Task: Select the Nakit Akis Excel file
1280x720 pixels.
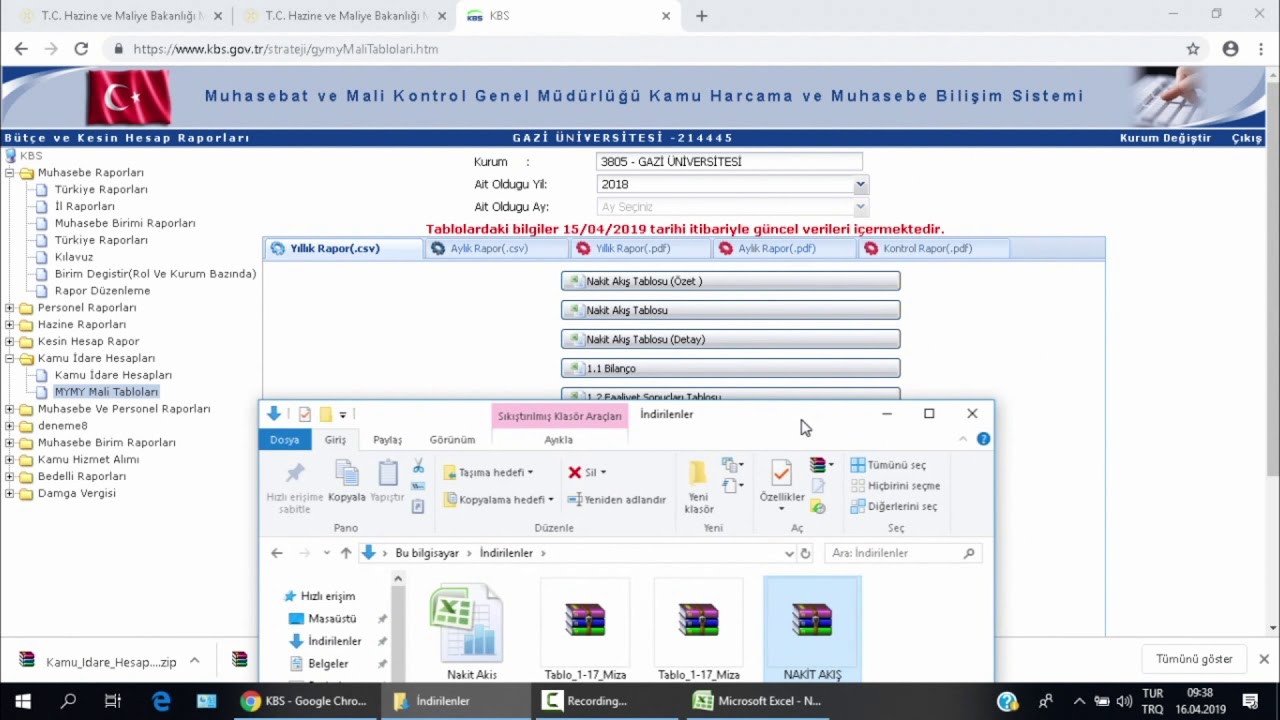Action: 472,632
